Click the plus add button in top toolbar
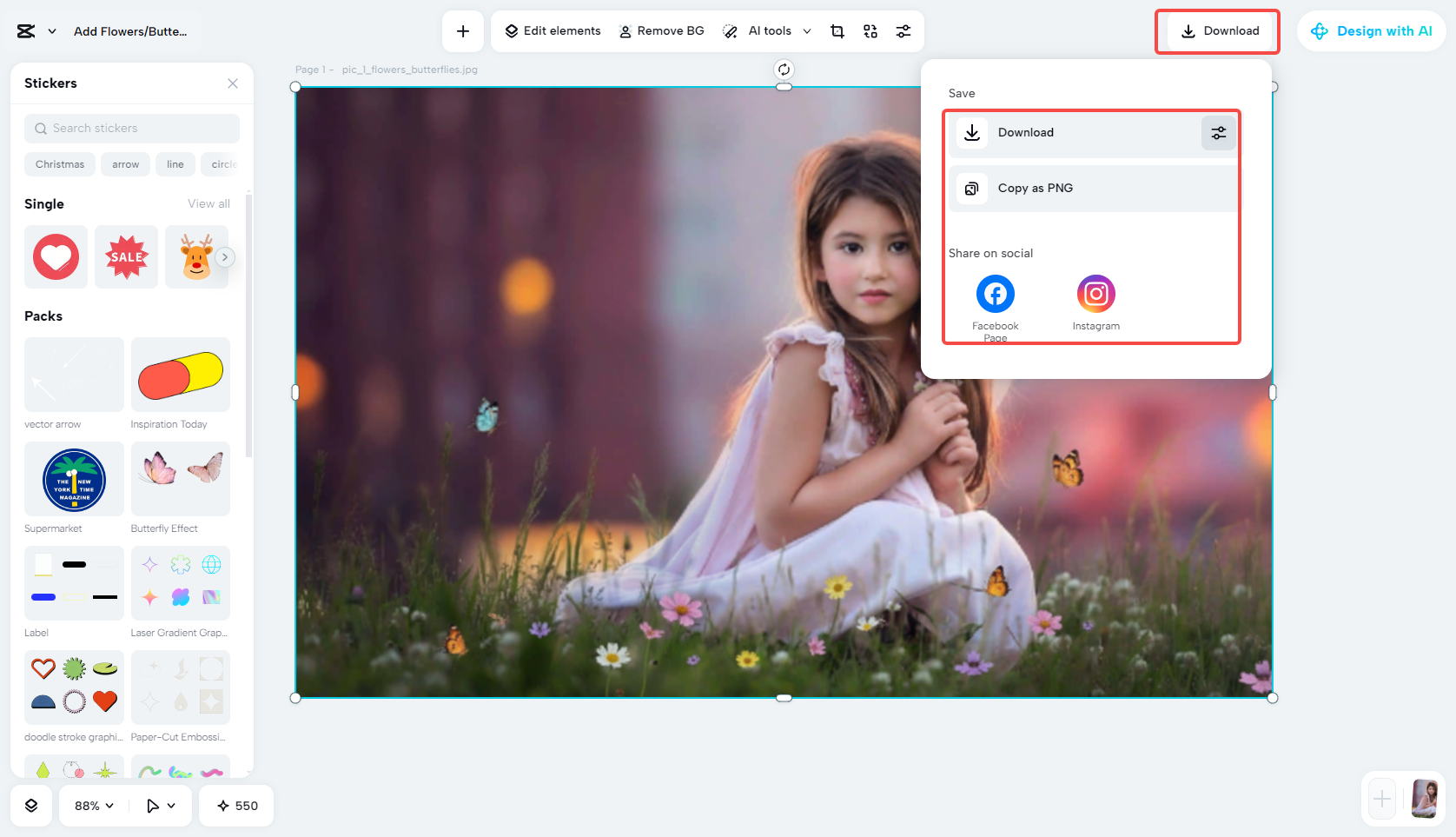This screenshot has width=1456, height=837. point(463,31)
